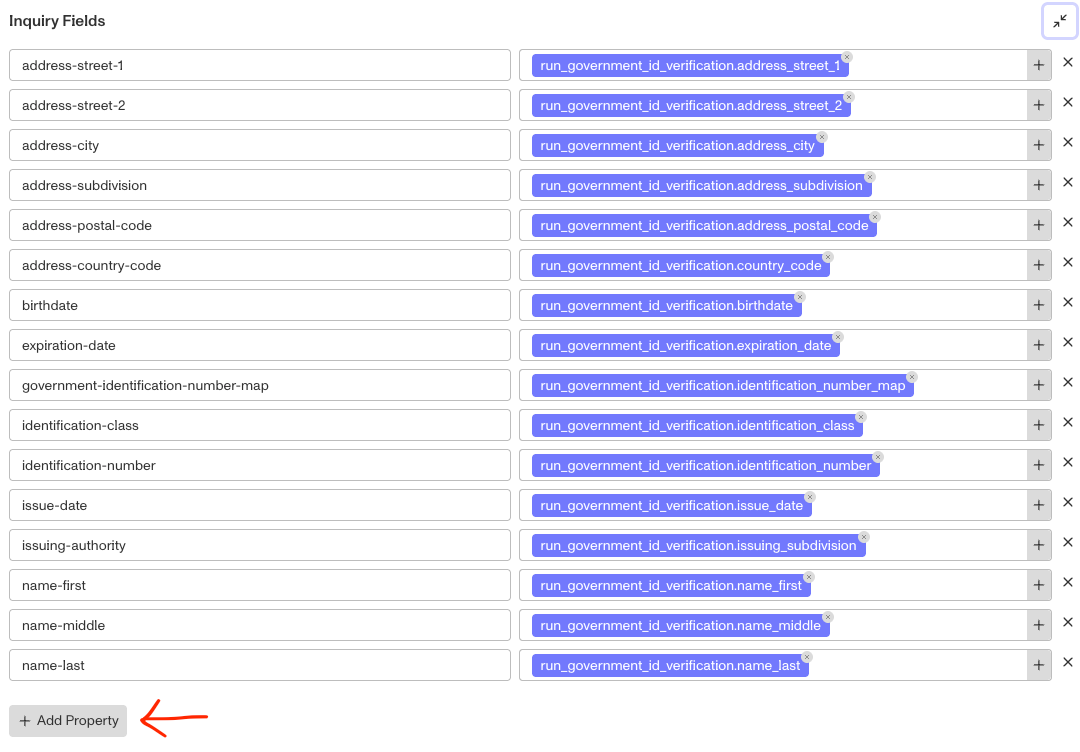Add a new property
This screenshot has height=752, width=1080.
[68, 720]
